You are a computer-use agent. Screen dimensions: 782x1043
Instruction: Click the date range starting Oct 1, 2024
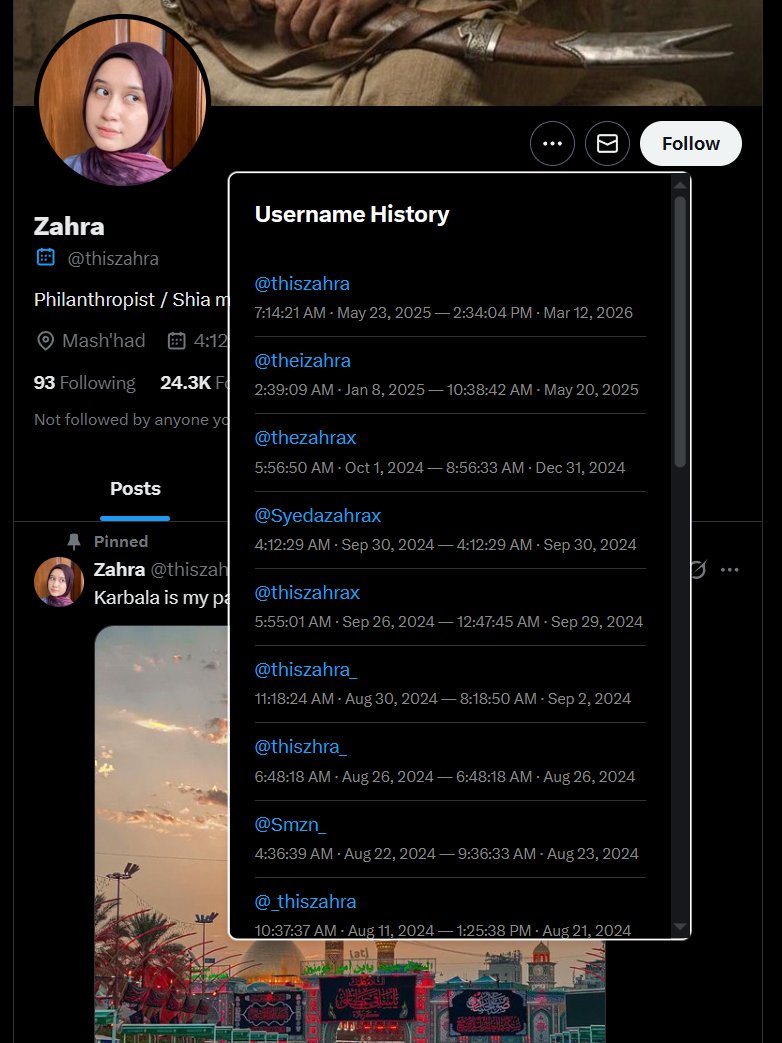(x=440, y=468)
